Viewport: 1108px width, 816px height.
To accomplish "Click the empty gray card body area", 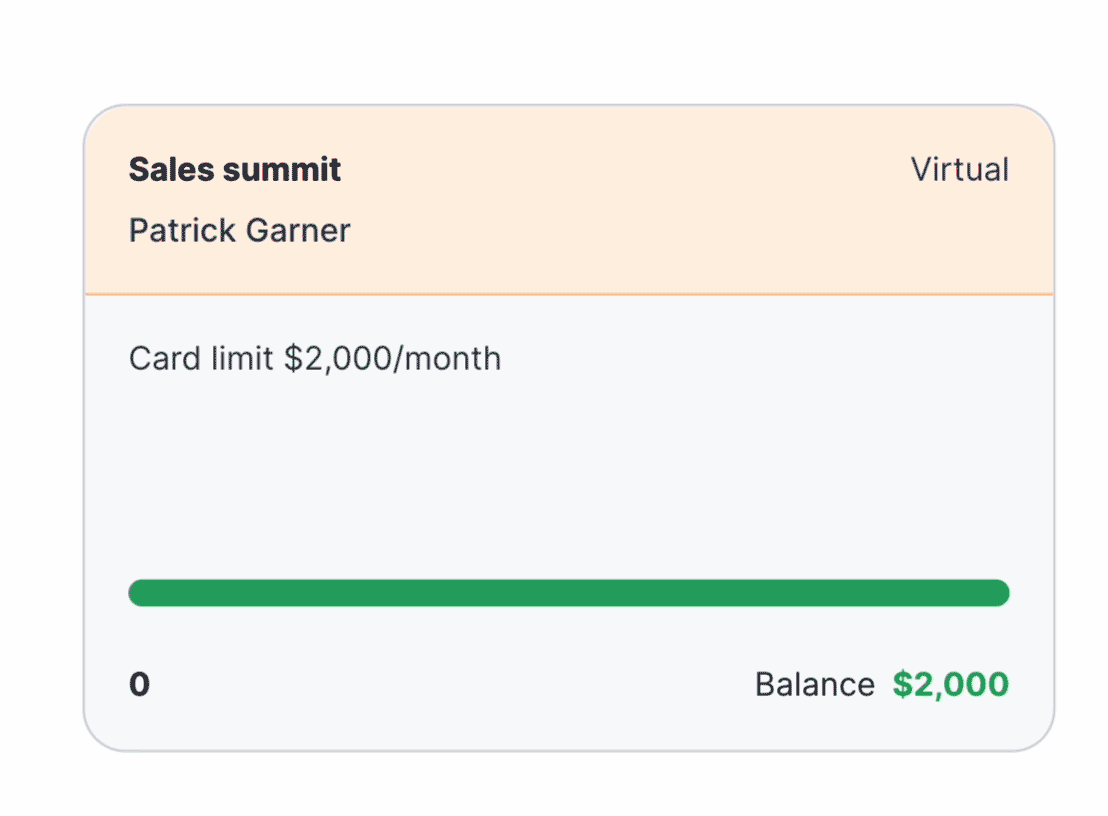I will point(569,470).
